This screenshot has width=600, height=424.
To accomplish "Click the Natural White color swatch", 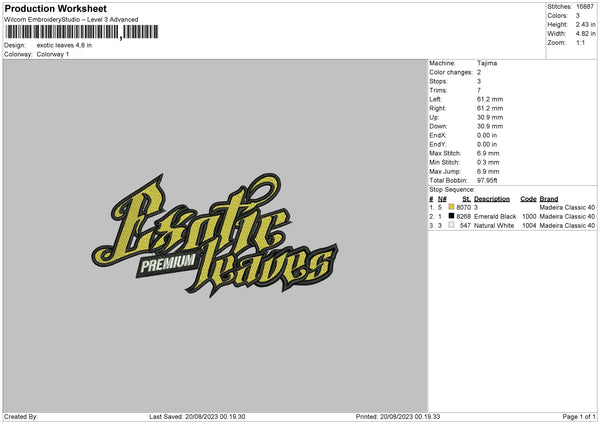I will (452, 225).
